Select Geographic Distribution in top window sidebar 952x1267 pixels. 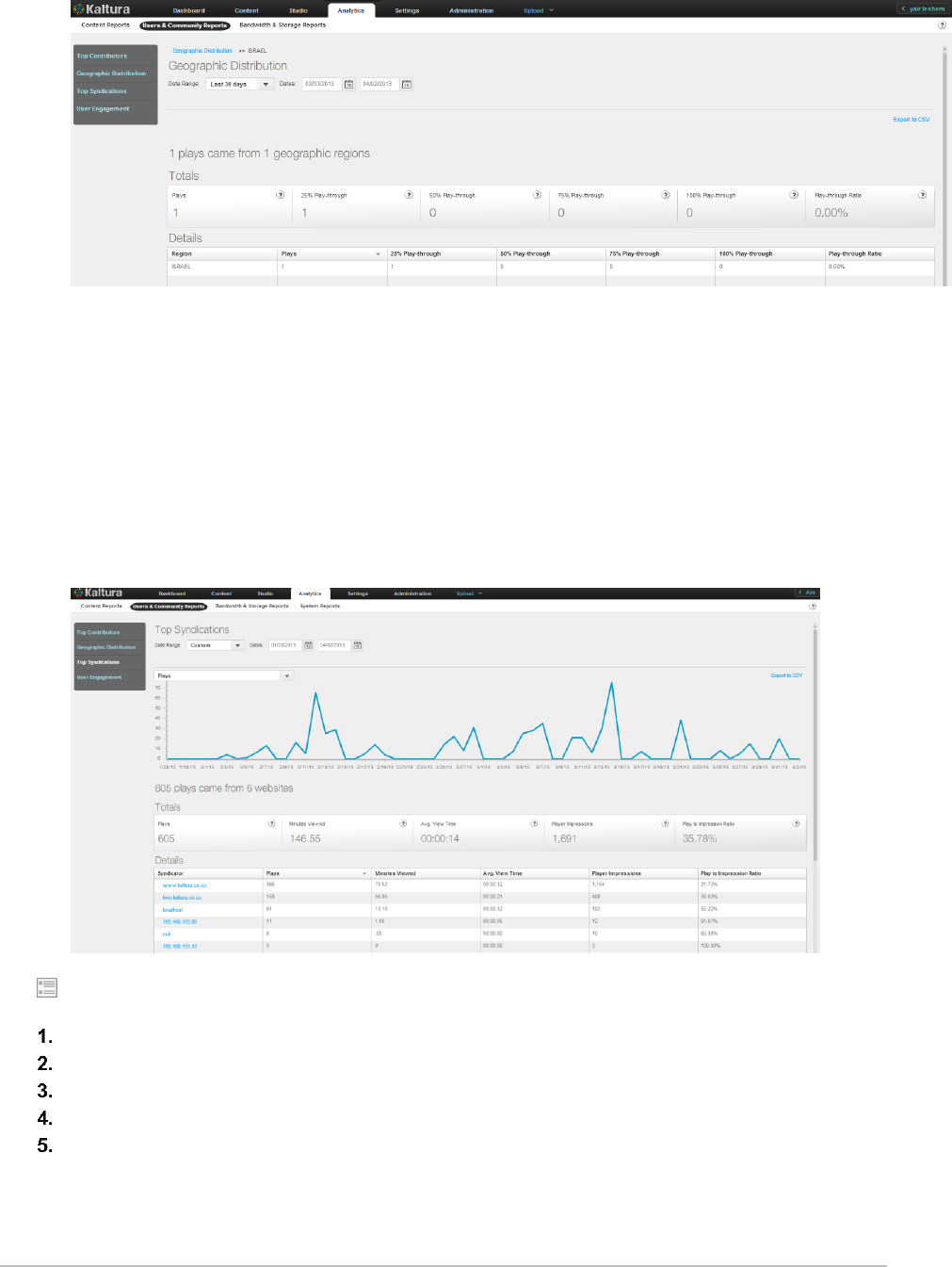pyautogui.click(x=111, y=73)
